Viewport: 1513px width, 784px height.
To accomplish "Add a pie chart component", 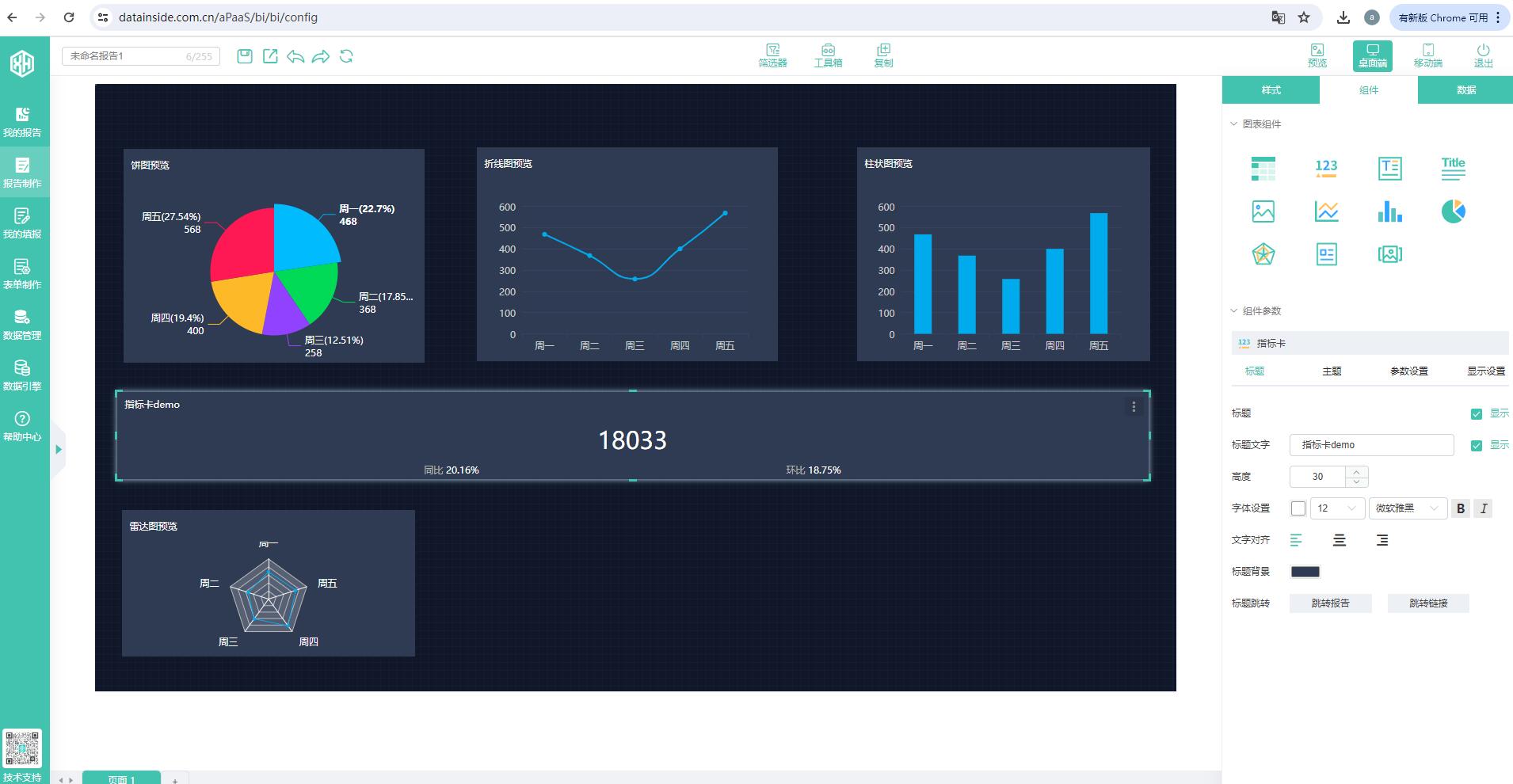I will point(1453,211).
